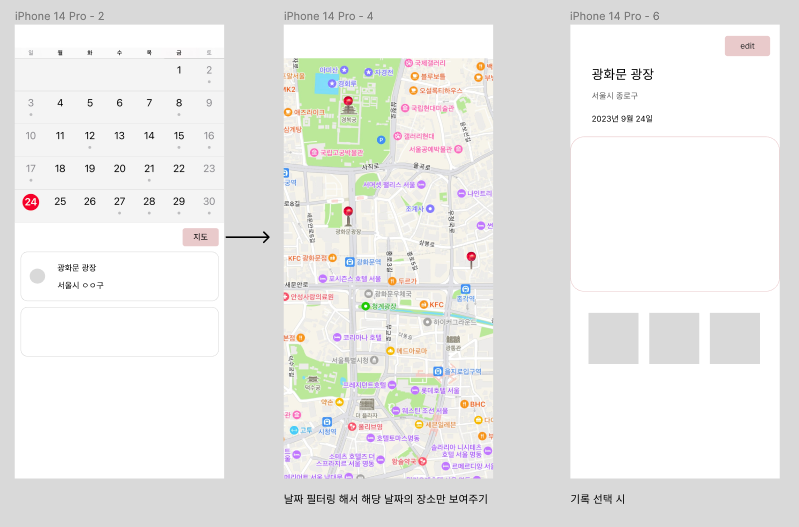This screenshot has width=799, height=527.
Task: Select the iPhone 14 Pro - 2 frame label
Action: [x=59, y=16]
